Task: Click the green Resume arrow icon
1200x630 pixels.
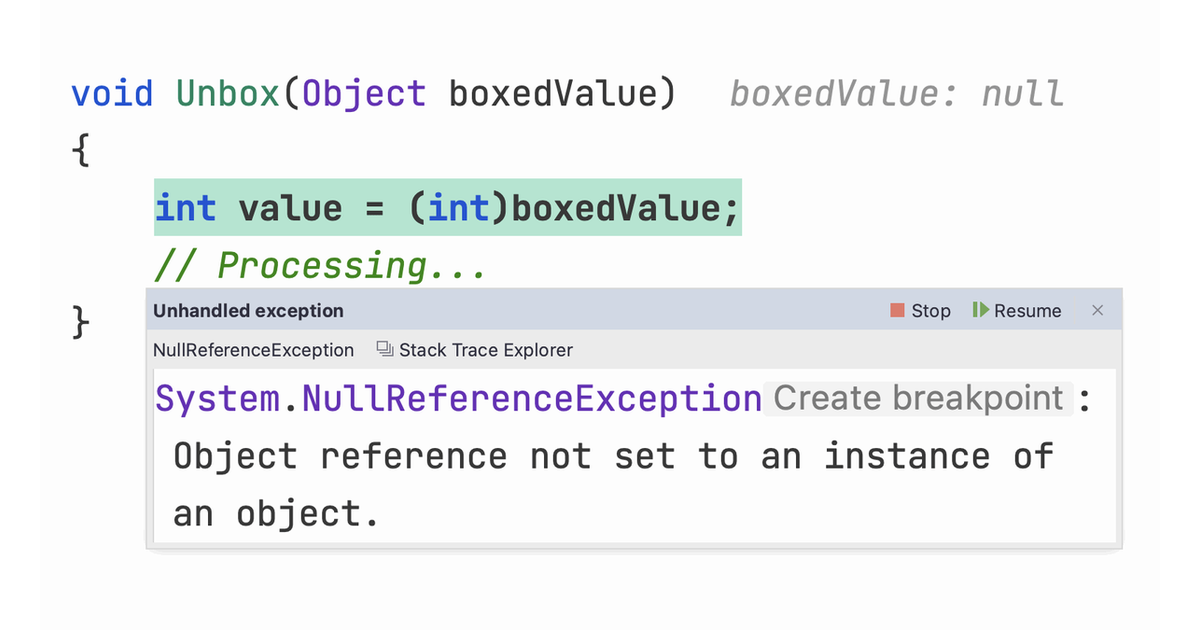Action: tap(981, 311)
